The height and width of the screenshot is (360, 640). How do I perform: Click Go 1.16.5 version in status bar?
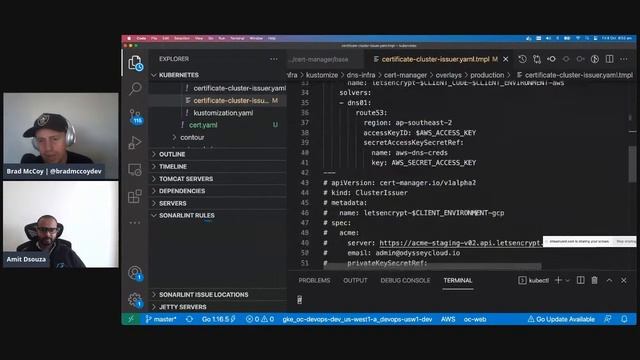[x=219, y=319]
